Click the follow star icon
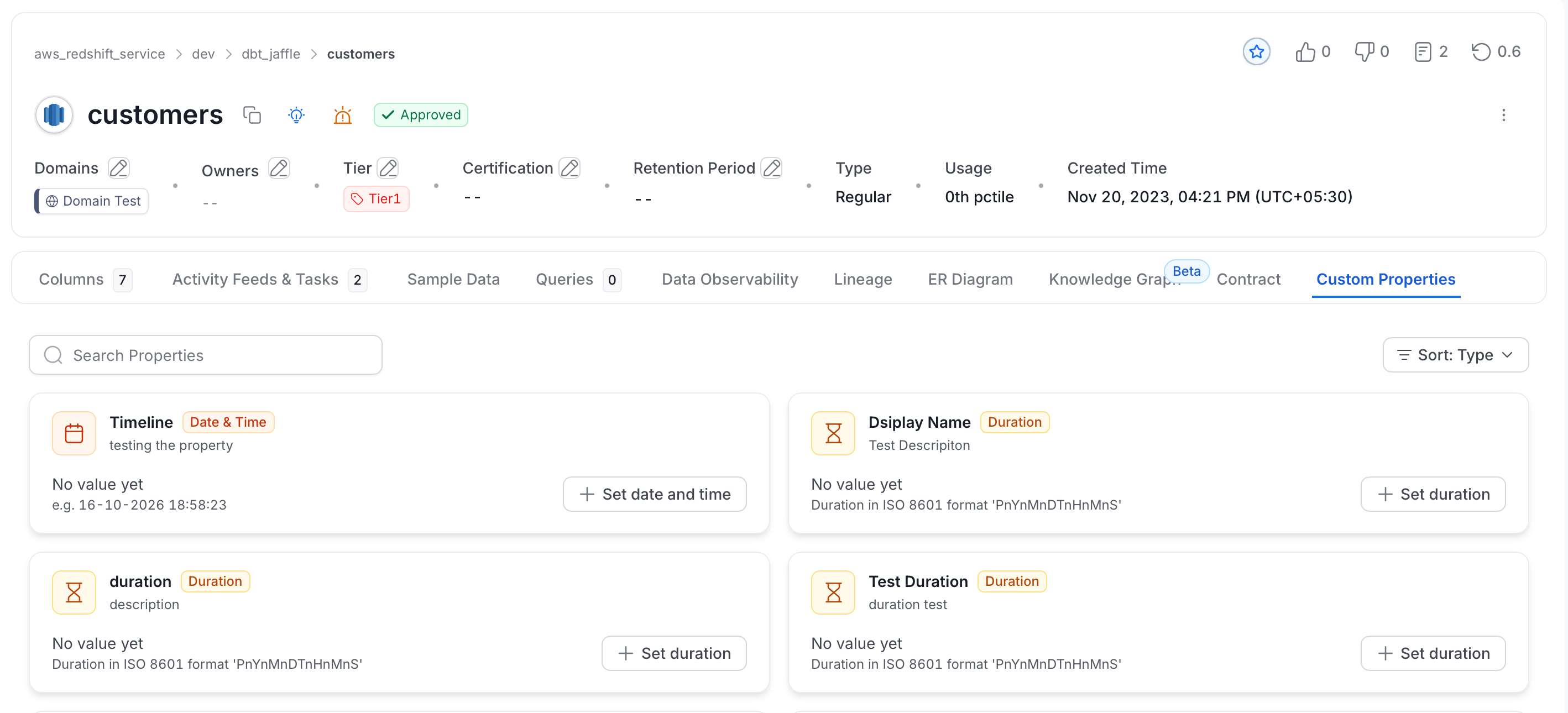This screenshot has height=713, width=1568. [x=1256, y=52]
